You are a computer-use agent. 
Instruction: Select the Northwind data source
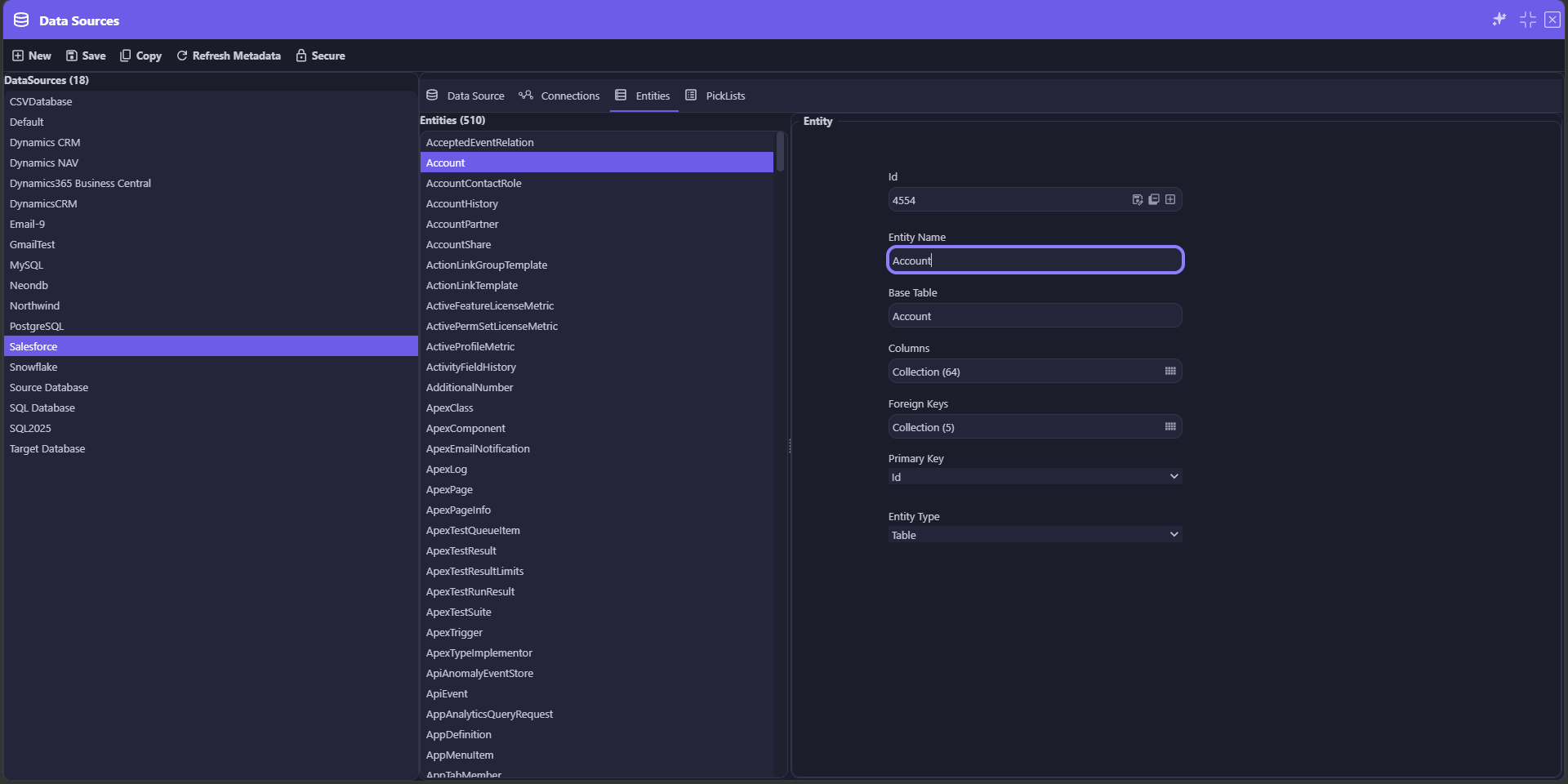[x=211, y=305]
